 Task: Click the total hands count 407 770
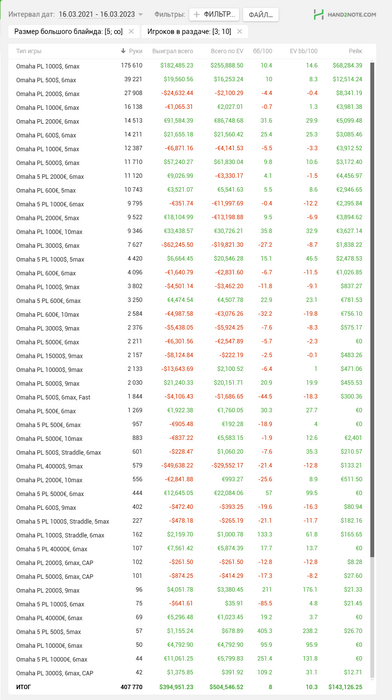(x=131, y=687)
